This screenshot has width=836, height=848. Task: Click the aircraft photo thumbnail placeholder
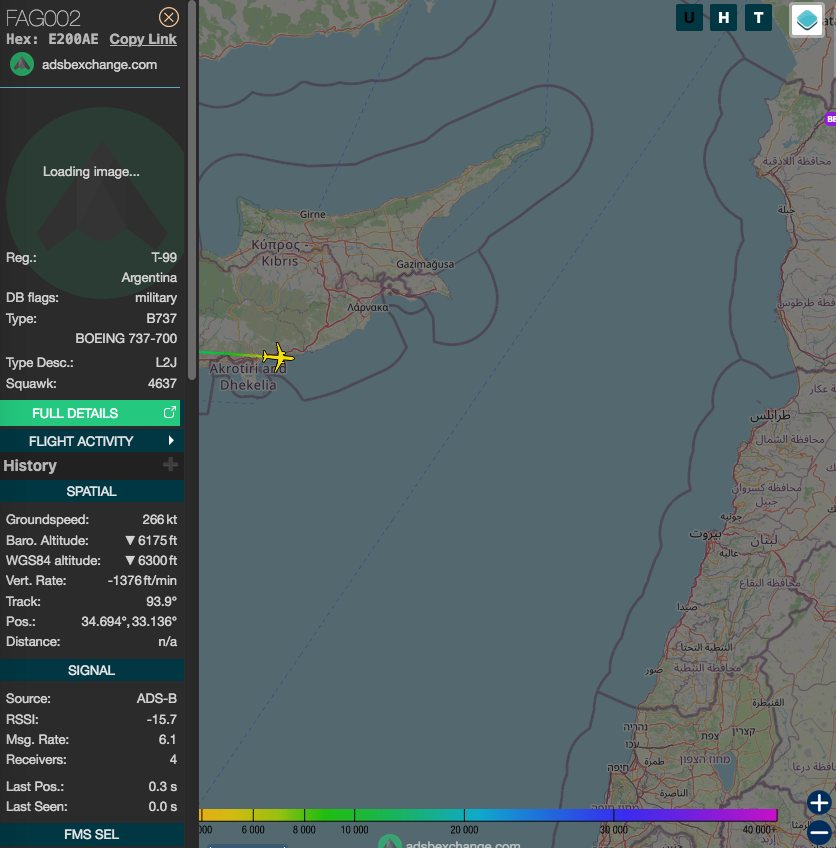(x=95, y=203)
